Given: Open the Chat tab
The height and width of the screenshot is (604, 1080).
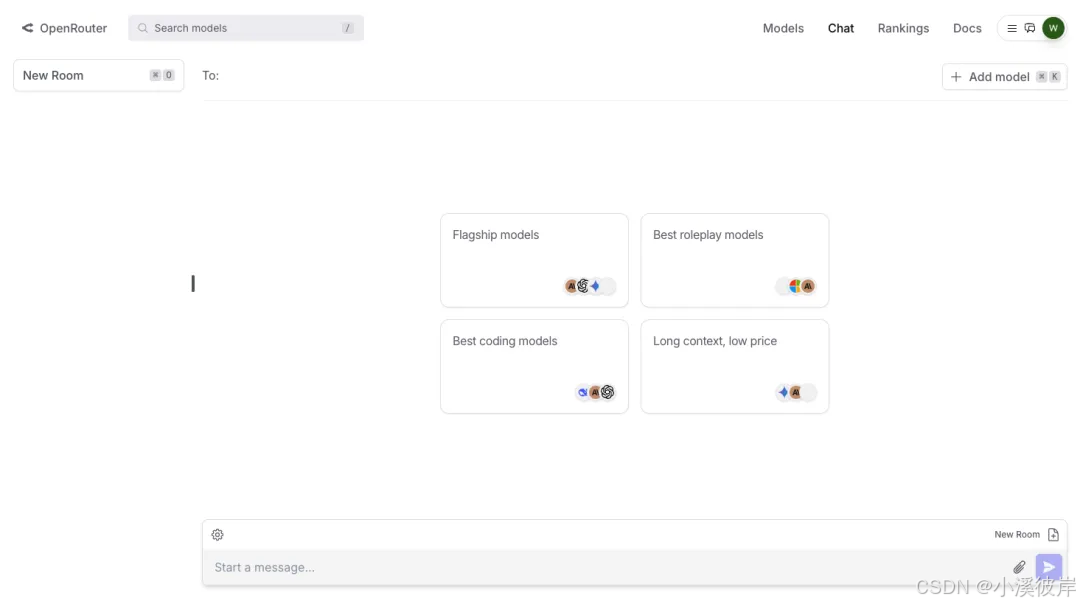Looking at the screenshot, I should (x=840, y=28).
